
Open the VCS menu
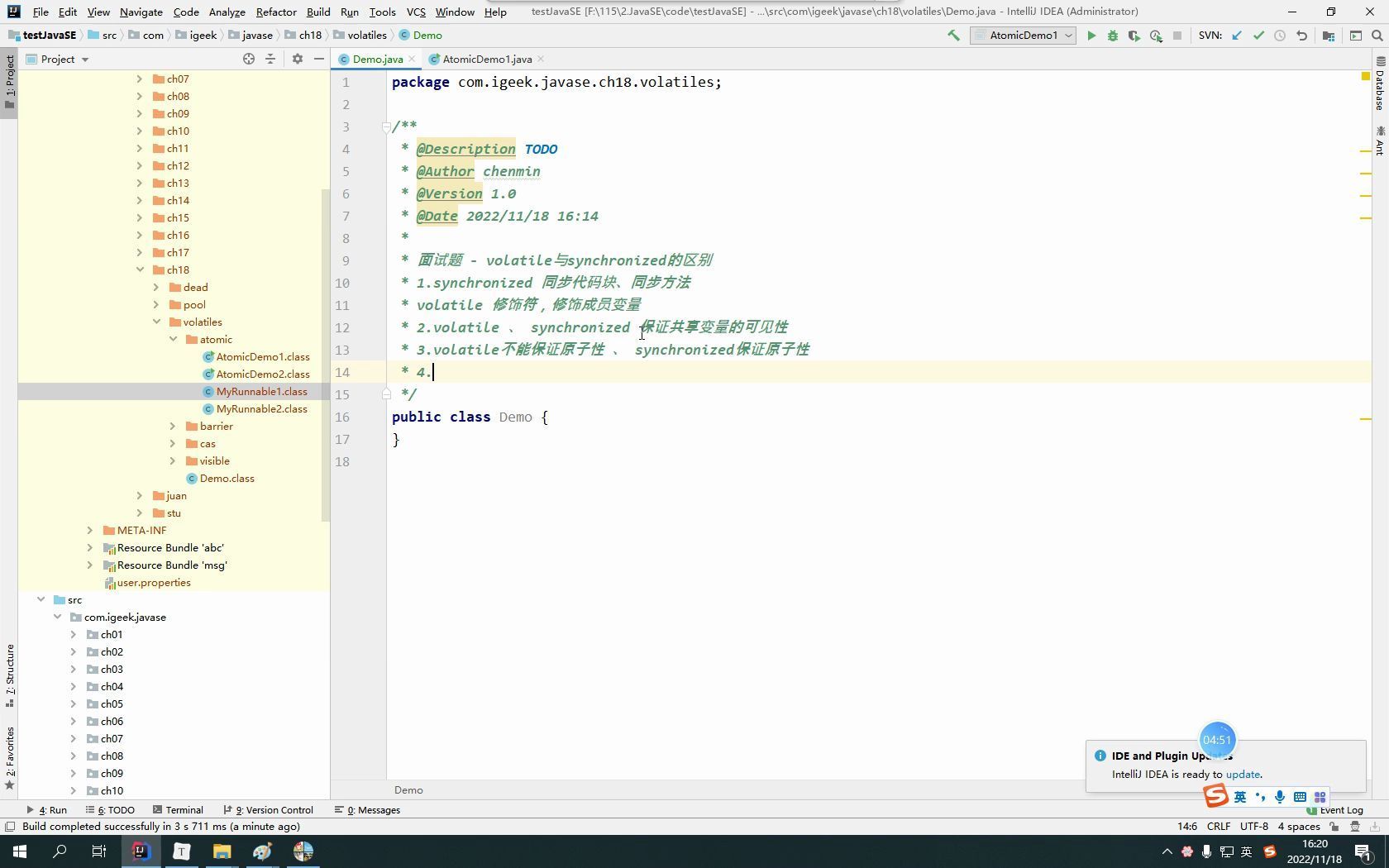[416, 12]
